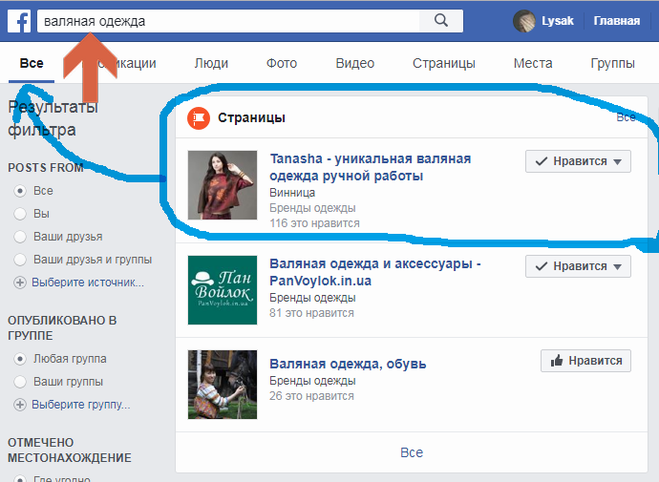Click thumbs-up Нравится for Валяная одежда, обувь
The width and height of the screenshot is (659, 482).
click(586, 361)
